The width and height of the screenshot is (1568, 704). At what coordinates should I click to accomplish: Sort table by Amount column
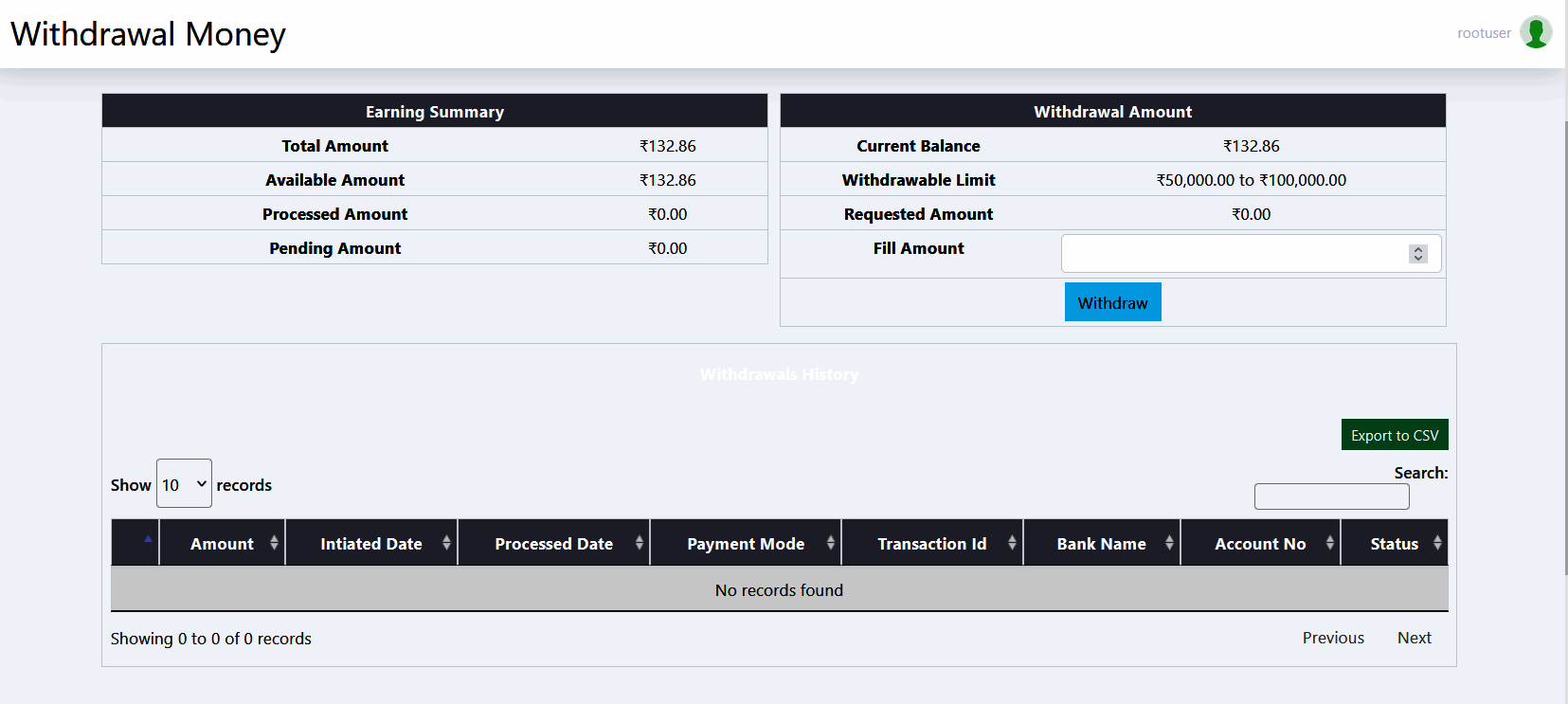pyautogui.click(x=222, y=543)
